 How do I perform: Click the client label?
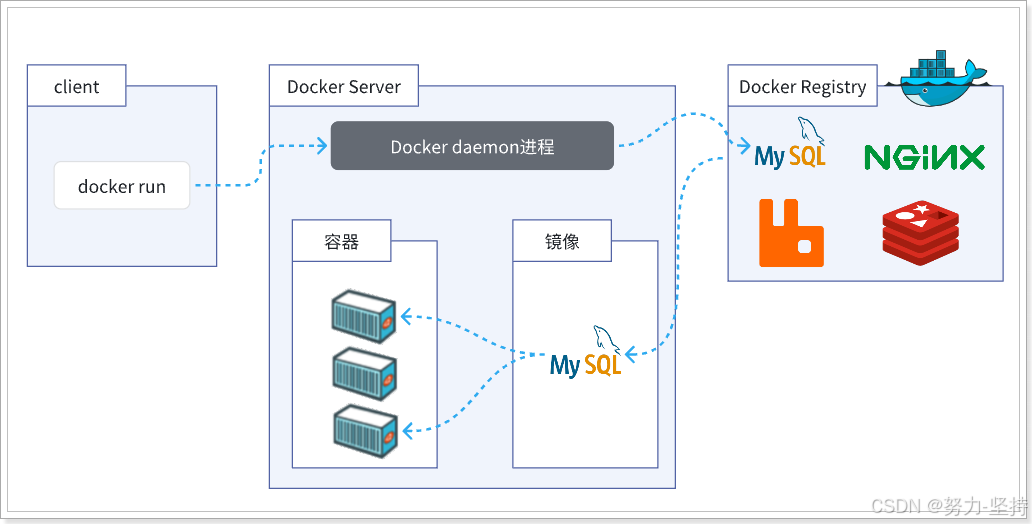click(x=76, y=86)
